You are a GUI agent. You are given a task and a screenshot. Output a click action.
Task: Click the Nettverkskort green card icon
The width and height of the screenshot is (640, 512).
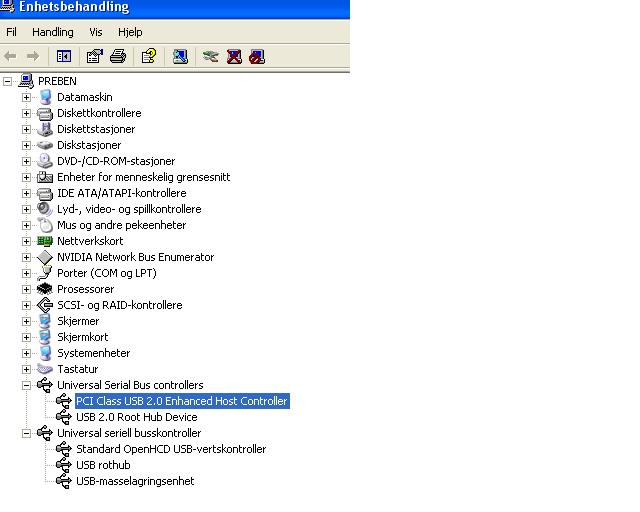point(45,241)
